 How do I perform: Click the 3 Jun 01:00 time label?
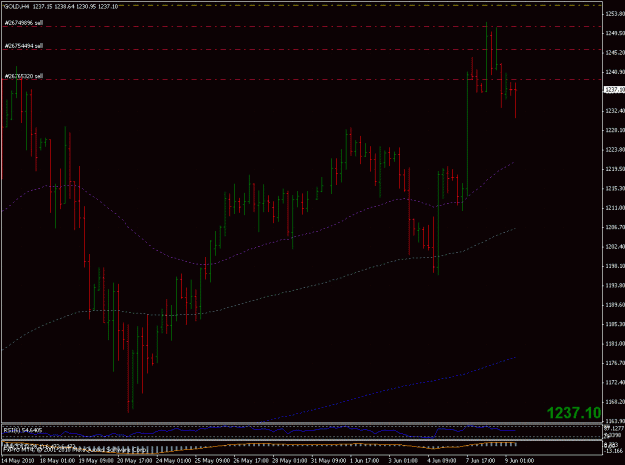[x=403, y=461]
